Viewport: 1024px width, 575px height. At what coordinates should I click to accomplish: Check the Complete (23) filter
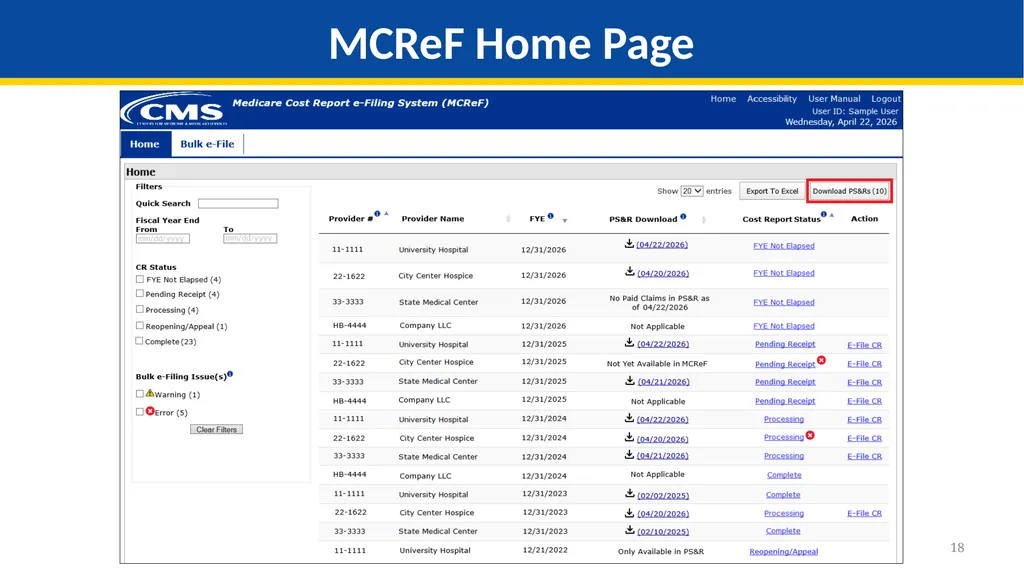pos(139,341)
